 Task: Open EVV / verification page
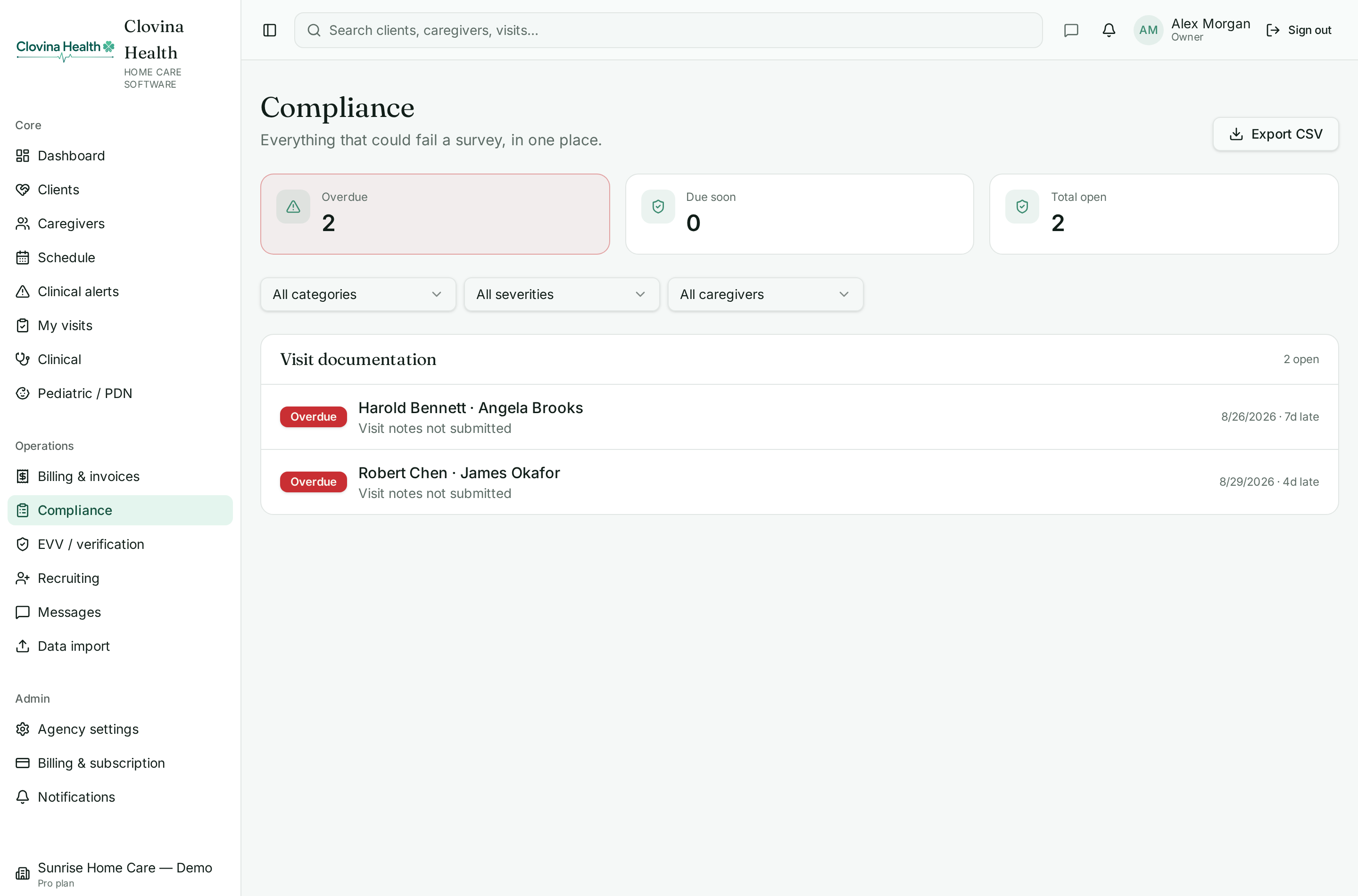[x=120, y=545]
